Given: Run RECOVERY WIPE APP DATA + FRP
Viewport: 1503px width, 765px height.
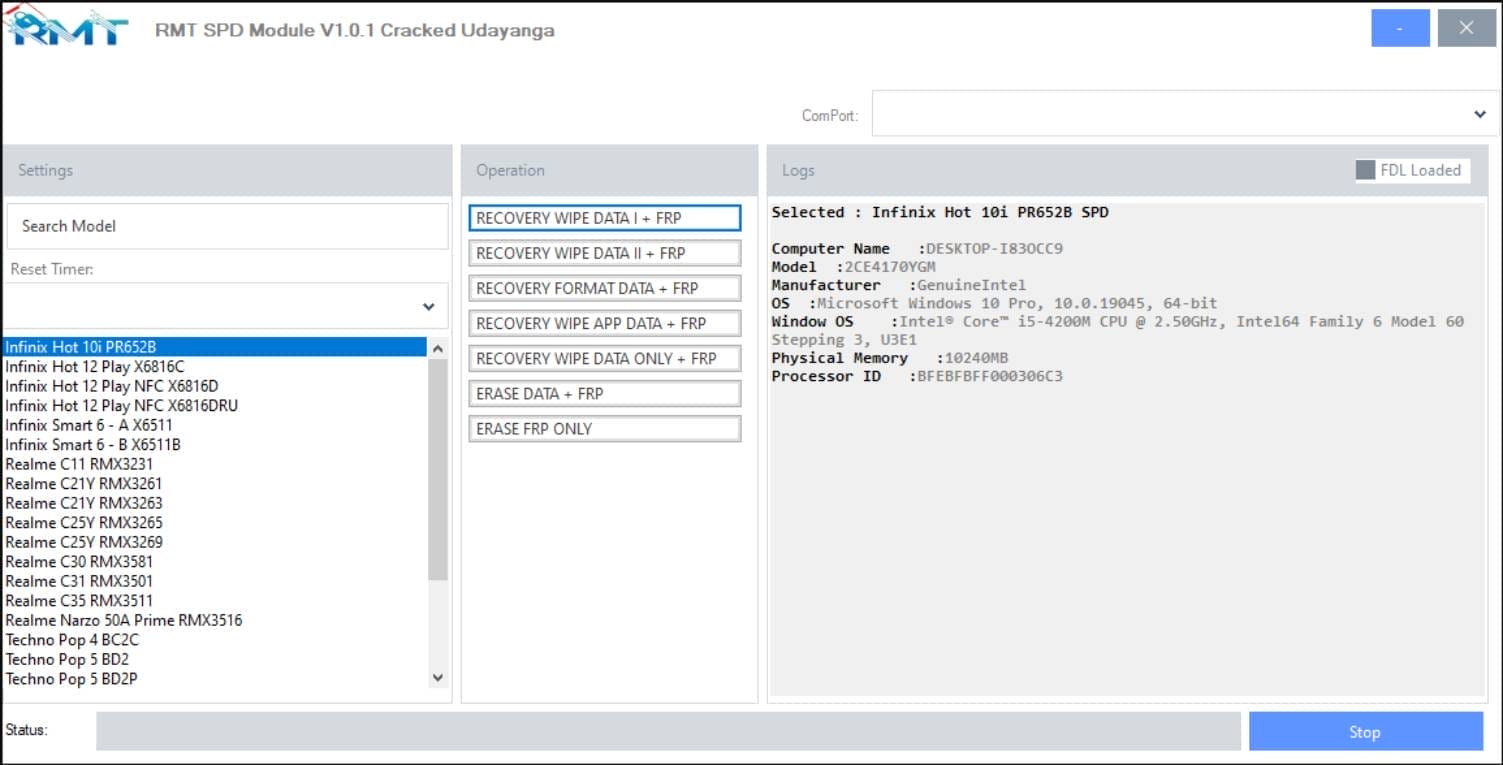Looking at the screenshot, I should pyautogui.click(x=604, y=323).
